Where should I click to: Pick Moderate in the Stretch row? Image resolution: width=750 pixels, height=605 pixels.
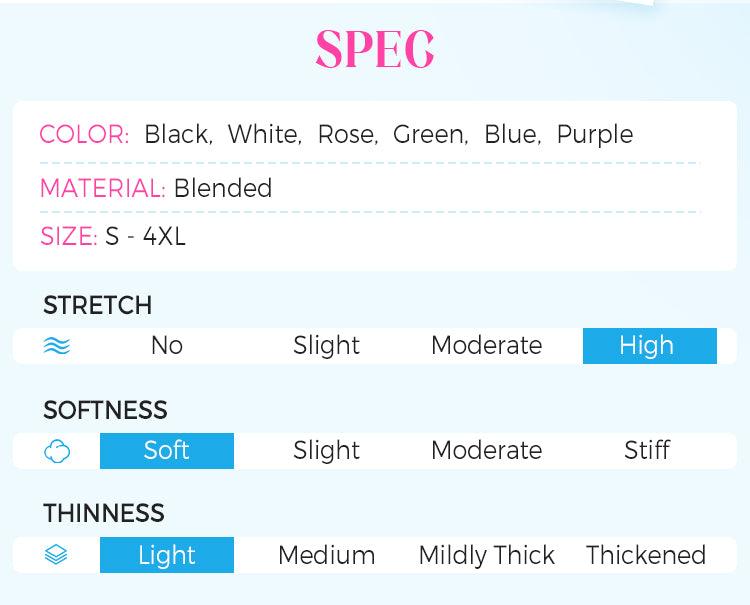coord(486,346)
